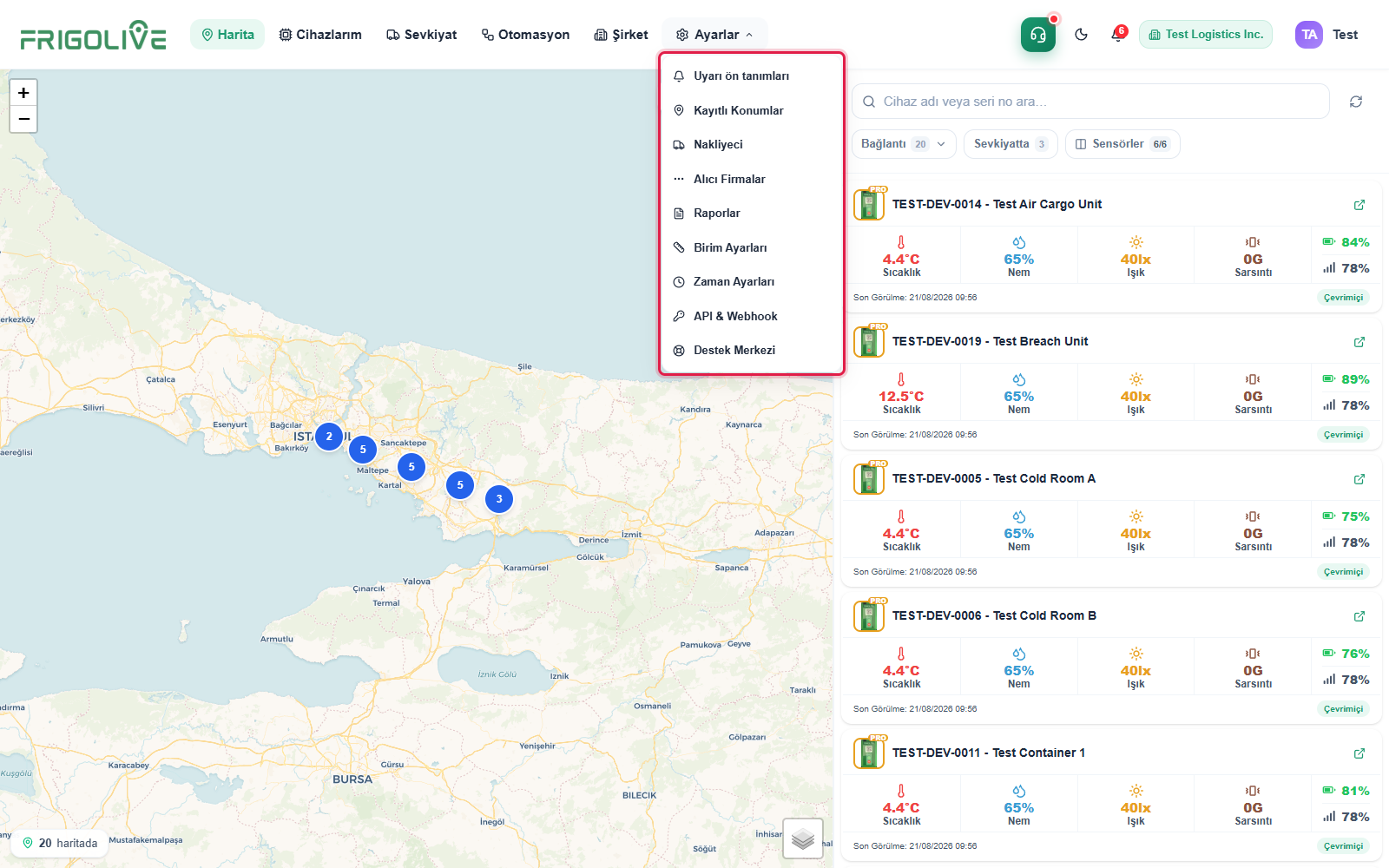Viewport: 1389px width, 868px height.
Task: Go to Cihazlarım menu
Action: [x=320, y=35]
